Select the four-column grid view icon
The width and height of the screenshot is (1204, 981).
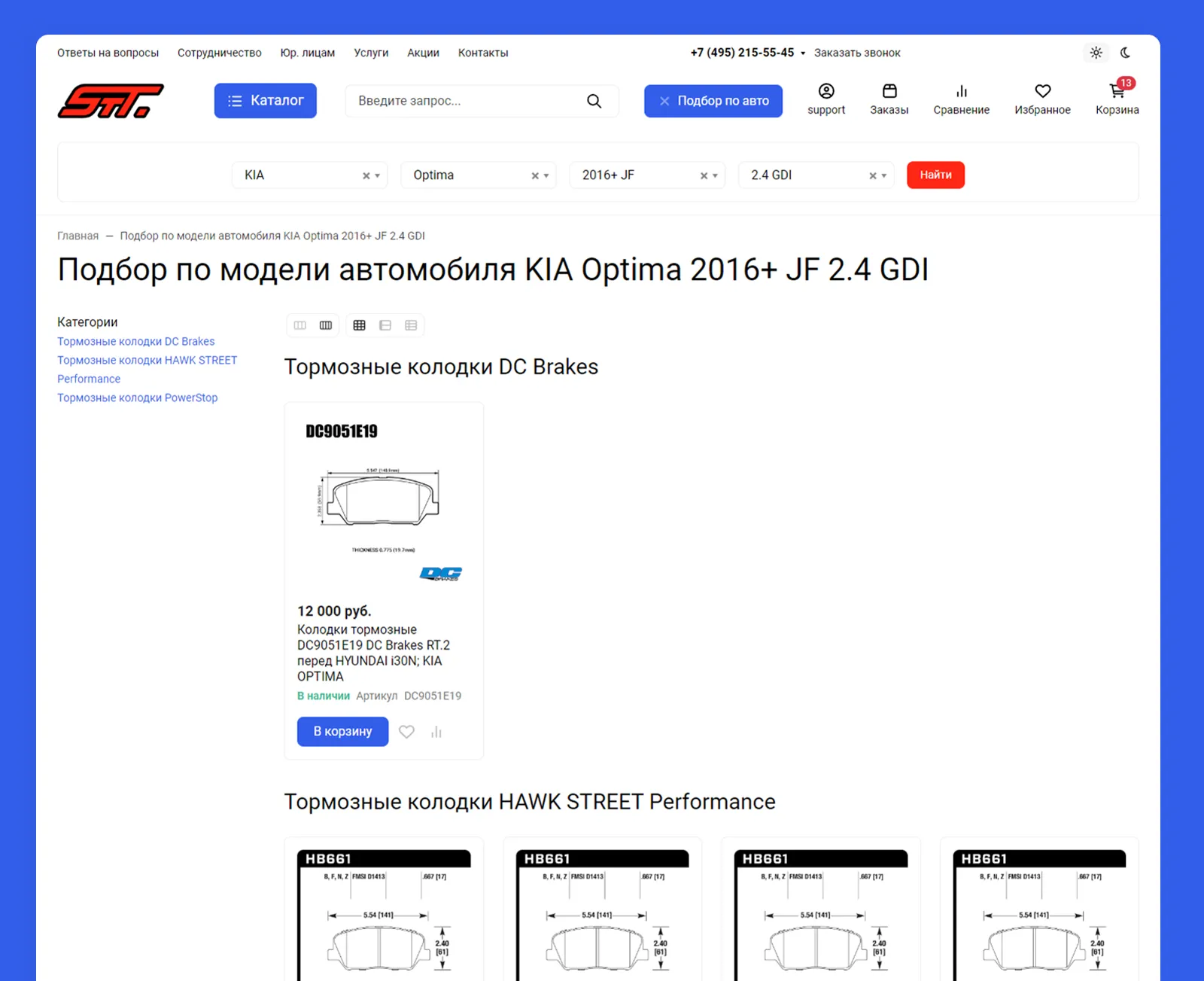[x=326, y=325]
